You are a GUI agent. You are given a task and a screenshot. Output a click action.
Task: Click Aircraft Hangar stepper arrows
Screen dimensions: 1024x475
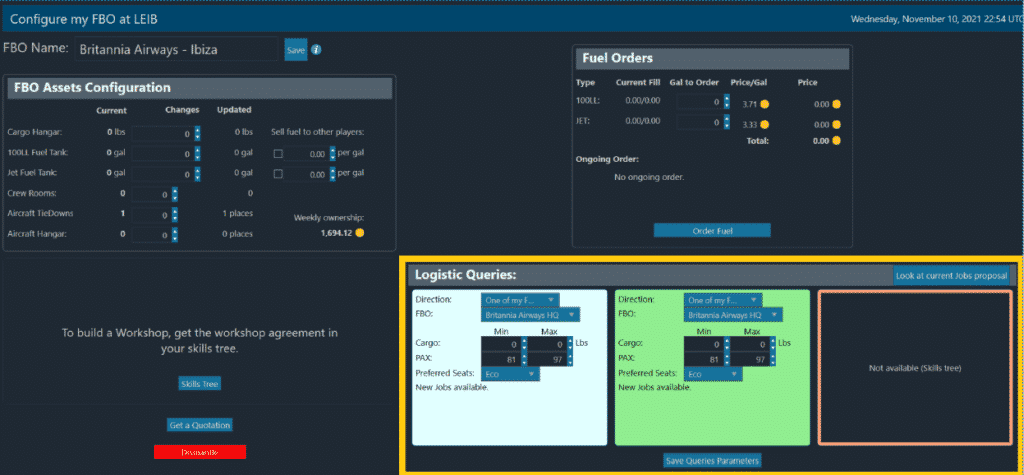pyautogui.click(x=174, y=235)
